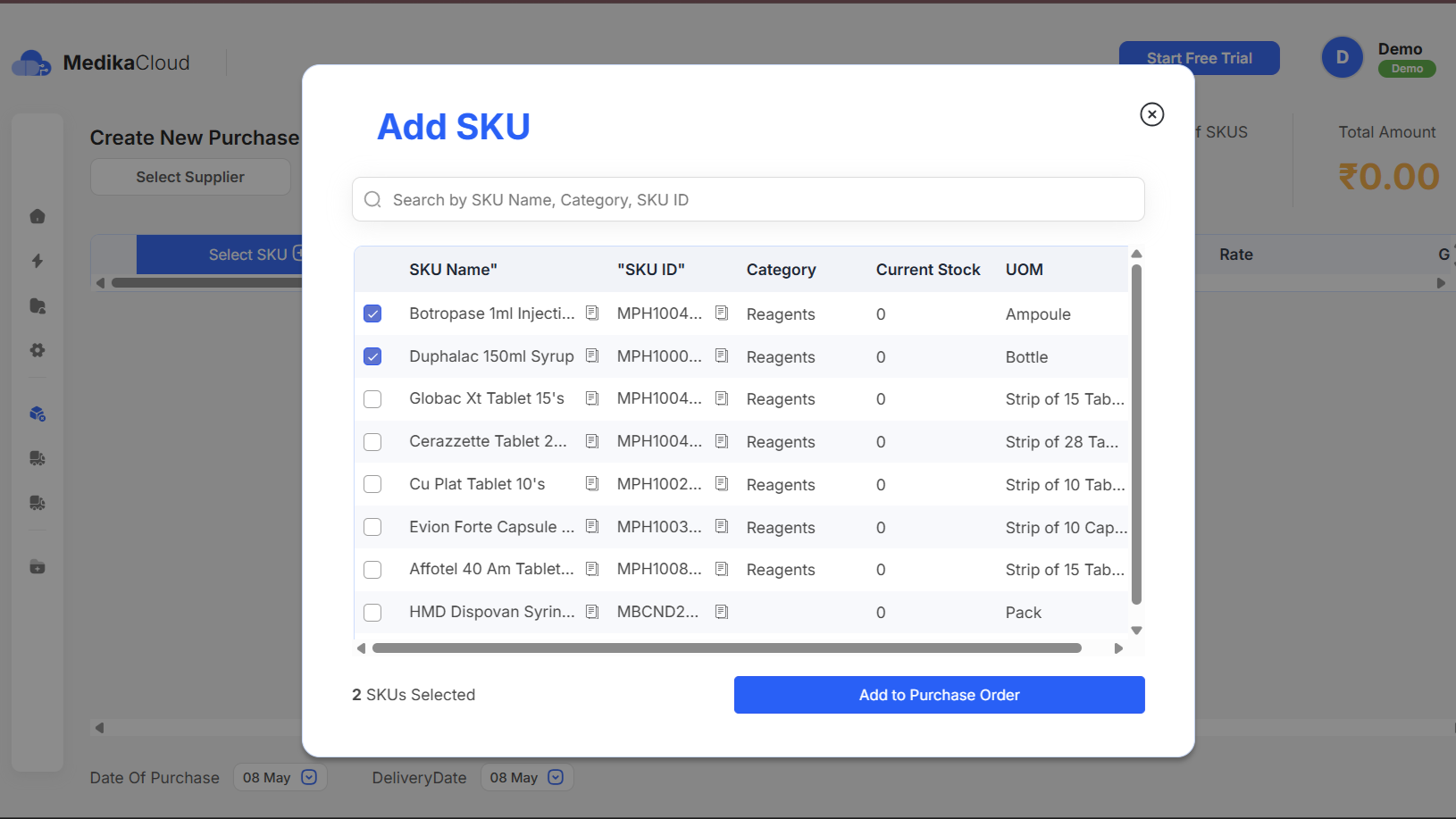Open the DeliveryDate dropdown
Viewport: 1456px width, 819px height.
[556, 777]
